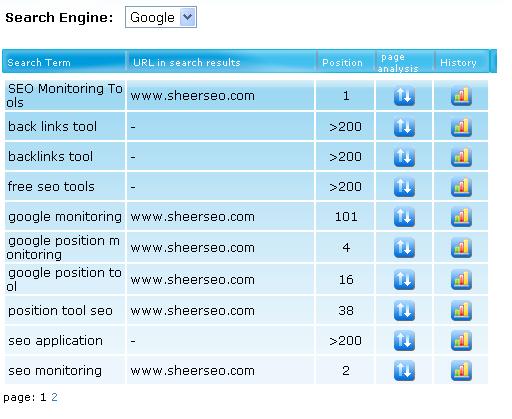Show history chart for position tool seo
This screenshot has height=419, width=512.
tap(461, 311)
